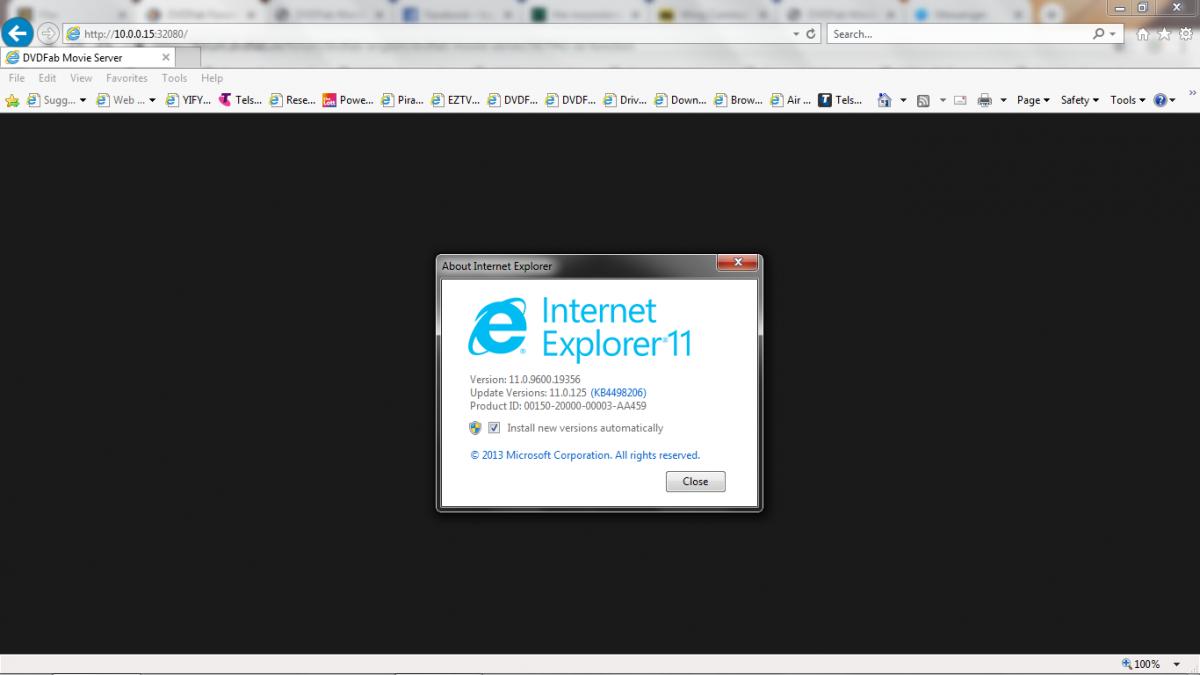Open the Help menu
Viewport: 1200px width, 675px height.
(211, 78)
